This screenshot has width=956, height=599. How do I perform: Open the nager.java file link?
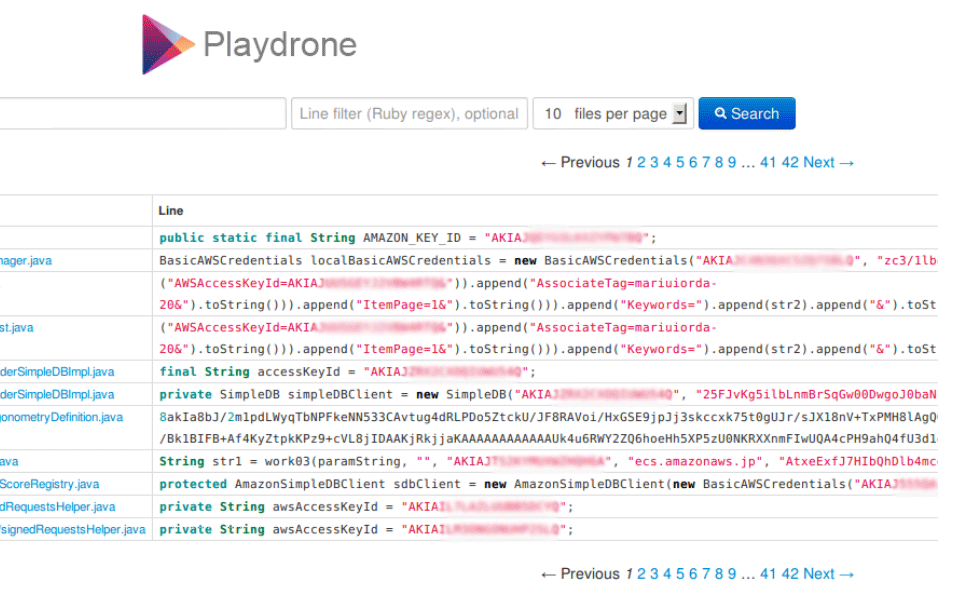26,261
